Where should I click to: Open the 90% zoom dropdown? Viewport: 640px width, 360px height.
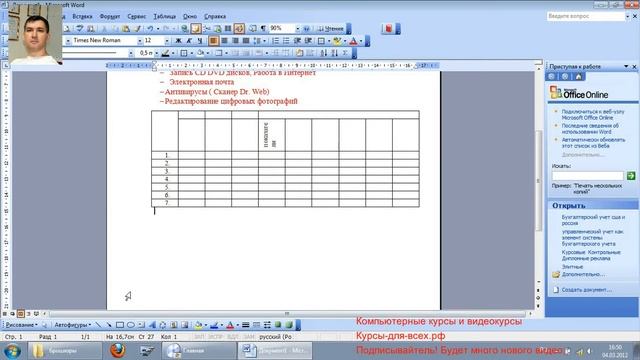coord(297,29)
